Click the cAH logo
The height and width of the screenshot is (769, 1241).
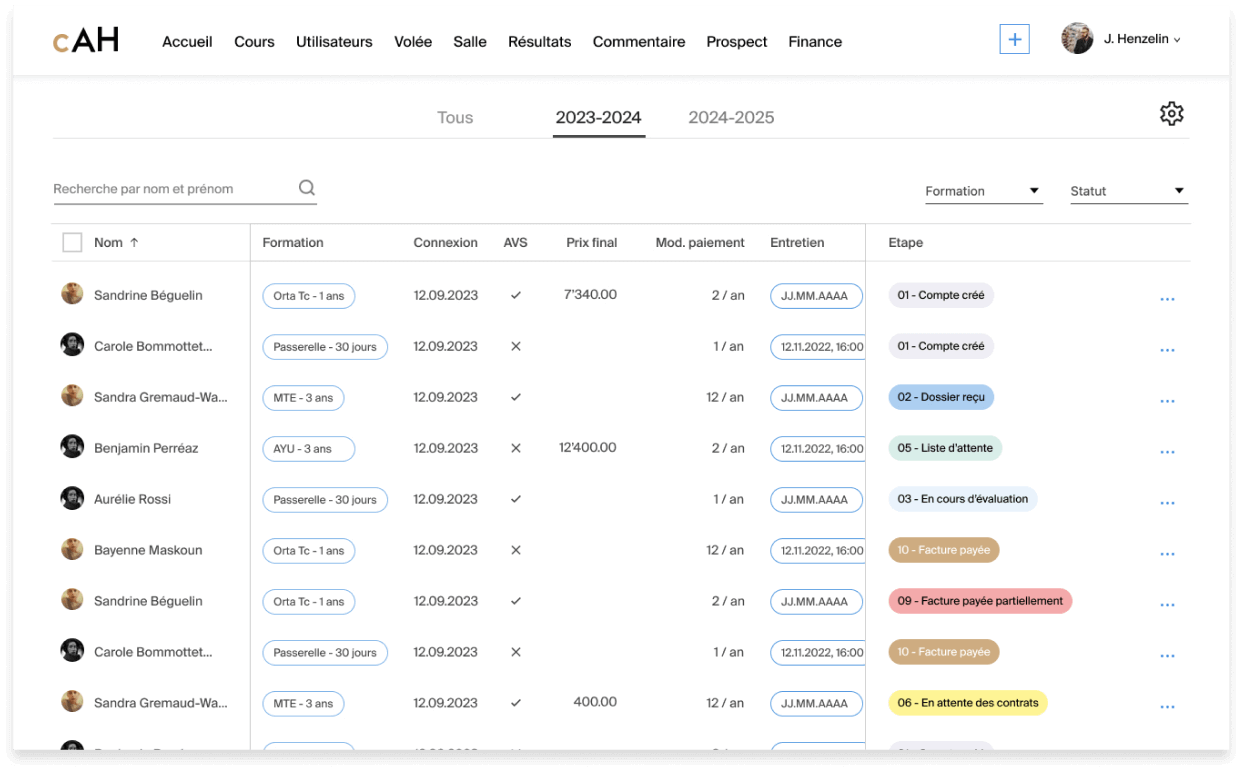tap(86, 41)
